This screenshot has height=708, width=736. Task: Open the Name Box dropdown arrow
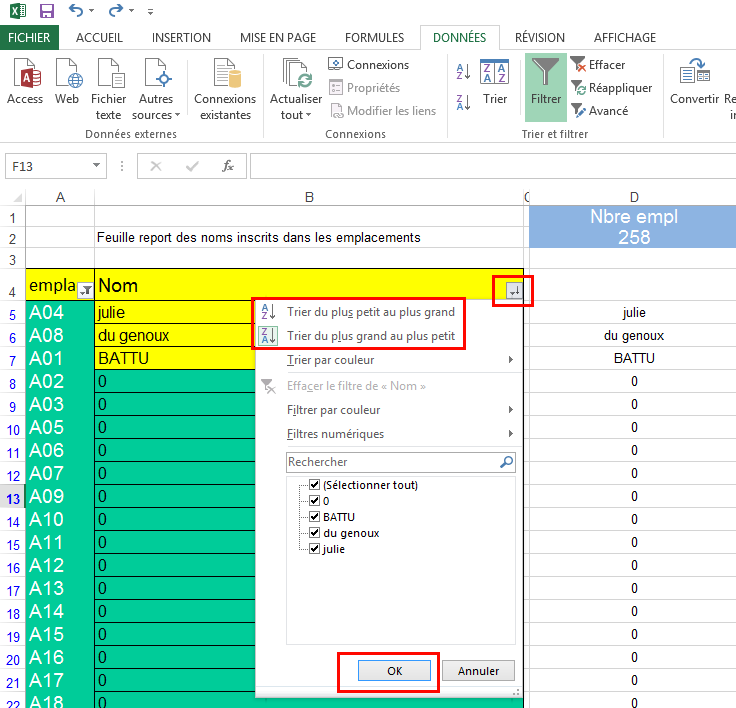click(97, 166)
